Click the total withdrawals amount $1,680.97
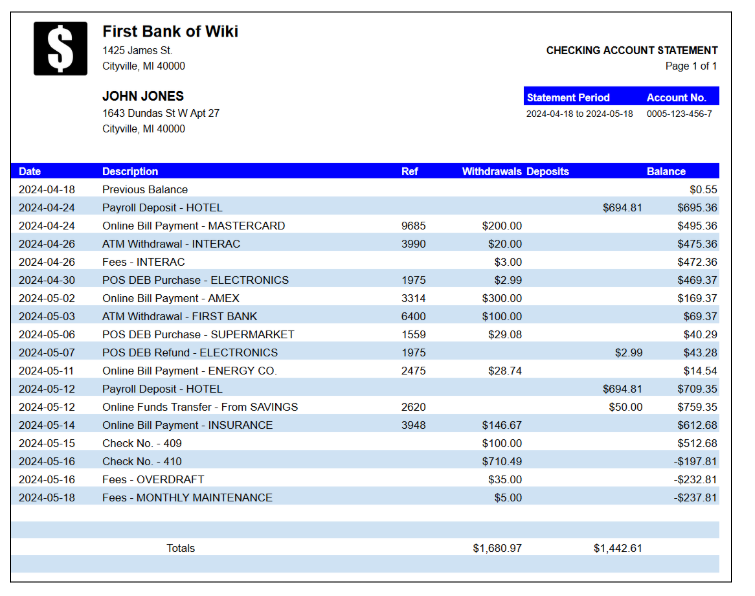The image size is (755, 596). (x=497, y=548)
